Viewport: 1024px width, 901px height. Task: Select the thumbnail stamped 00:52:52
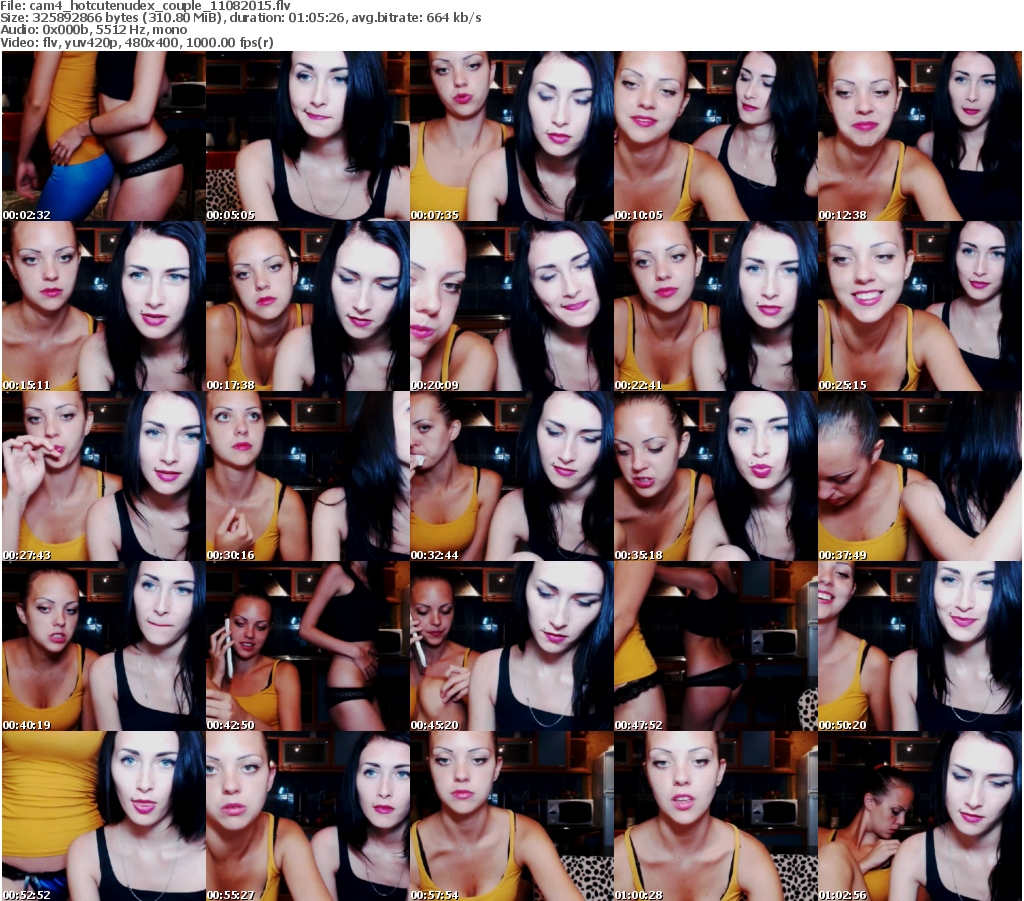coord(104,816)
